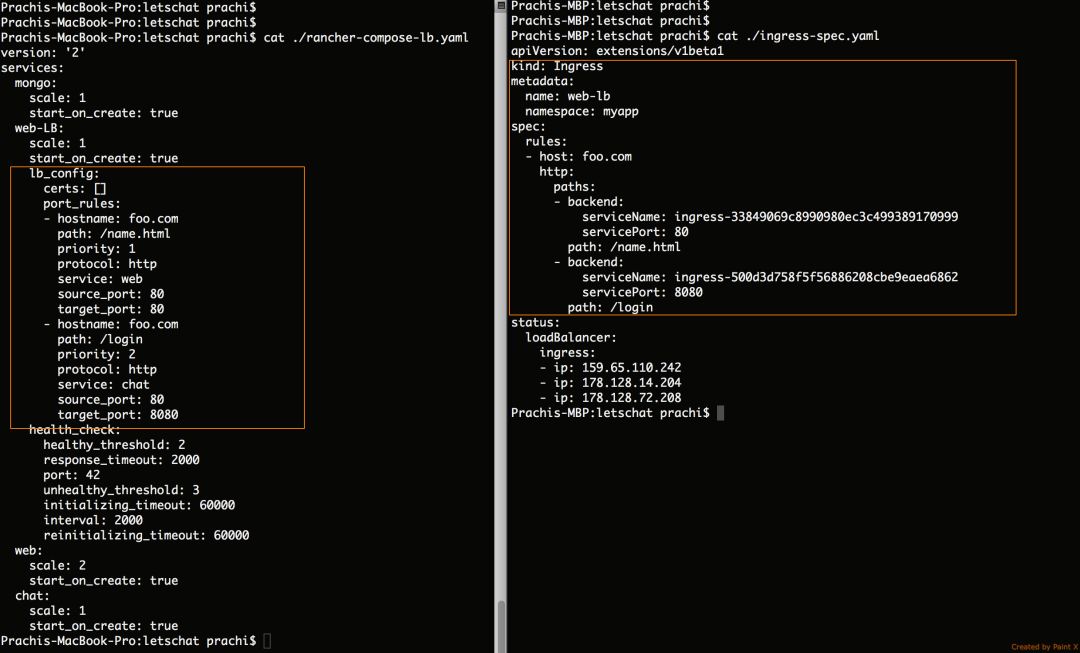Click the 'apiVersion: extensions/v1beta1' line

617,51
